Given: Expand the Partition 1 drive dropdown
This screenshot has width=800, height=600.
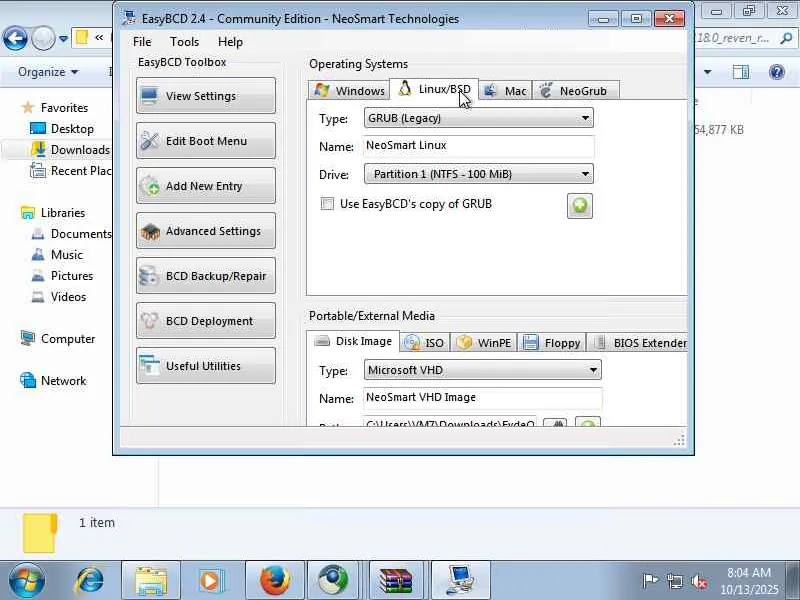Looking at the screenshot, I should [x=479, y=174].
